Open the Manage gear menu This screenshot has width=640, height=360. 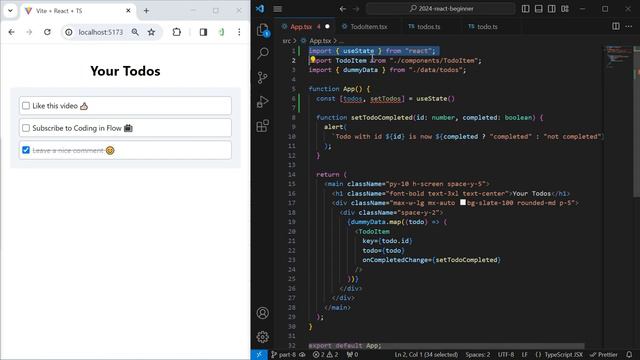pos(263,337)
